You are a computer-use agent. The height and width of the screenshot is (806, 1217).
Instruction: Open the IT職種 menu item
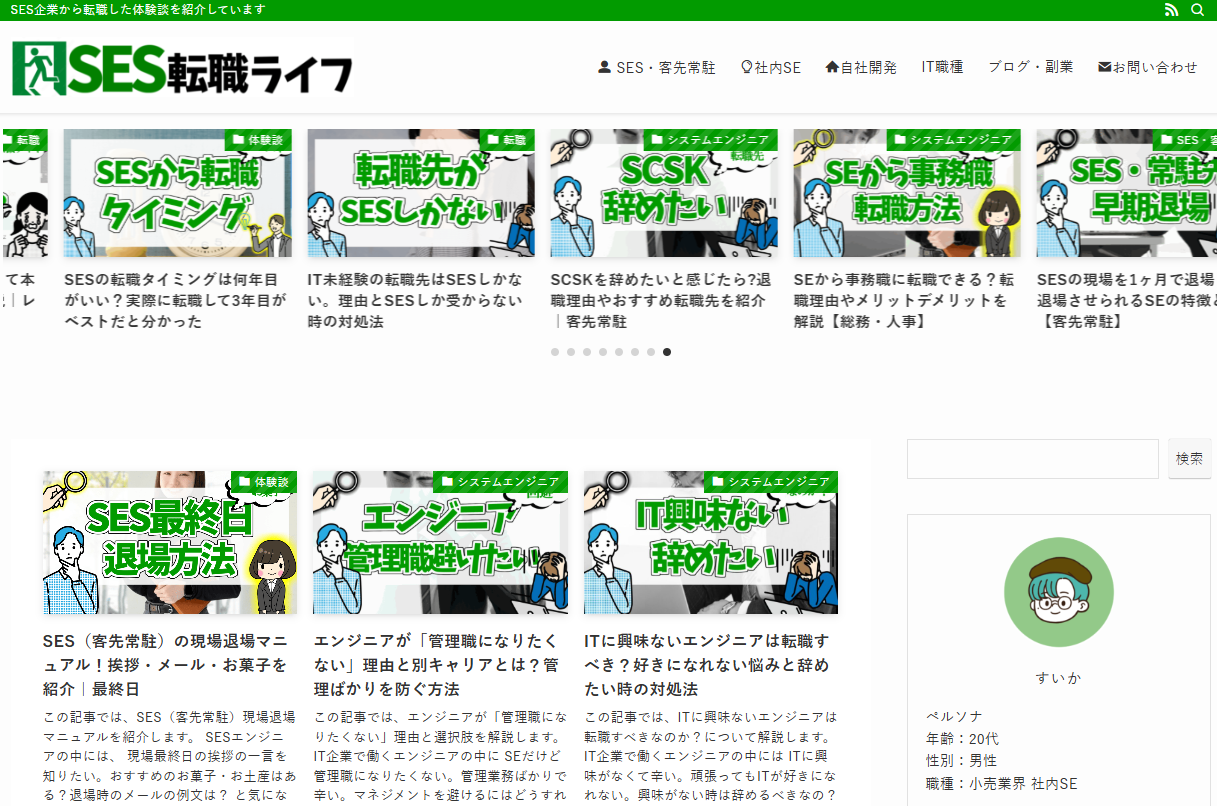pyautogui.click(x=942, y=66)
